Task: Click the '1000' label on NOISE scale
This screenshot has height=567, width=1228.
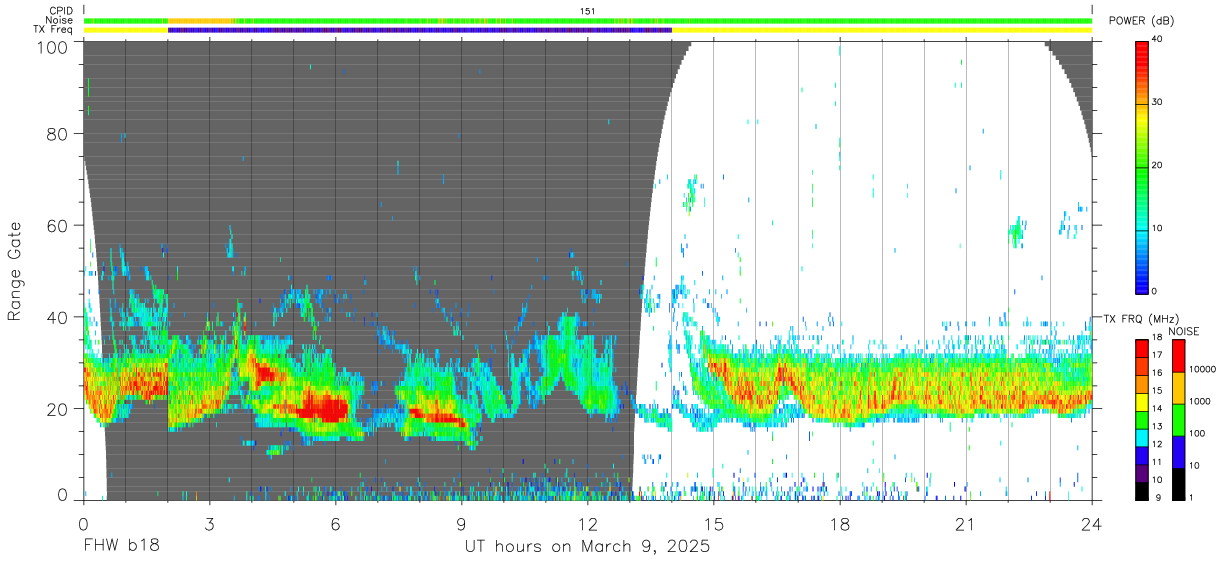Action: pyautogui.click(x=1200, y=401)
